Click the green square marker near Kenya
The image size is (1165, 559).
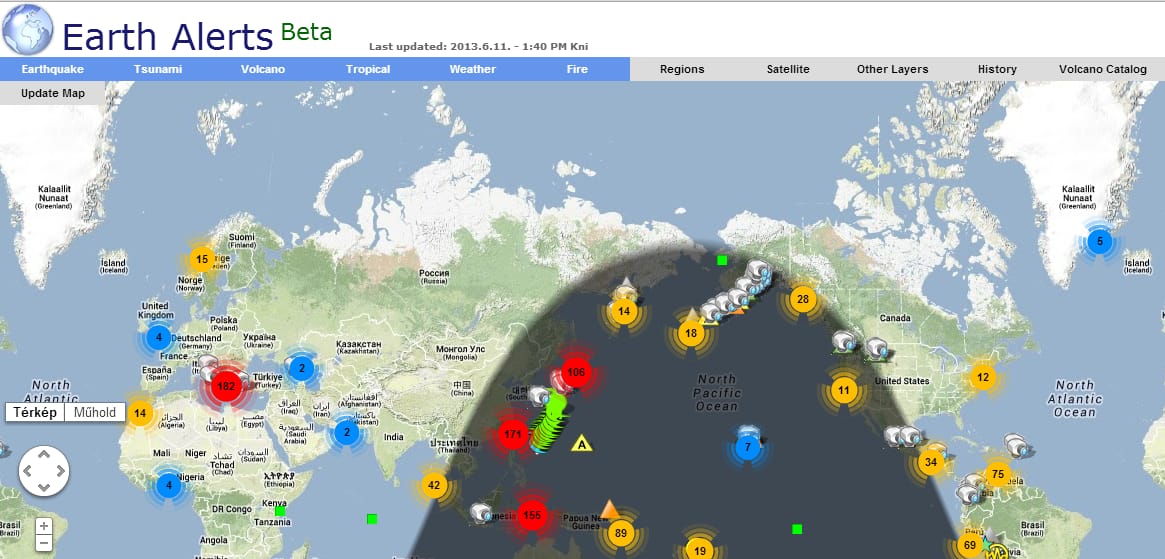point(280,511)
